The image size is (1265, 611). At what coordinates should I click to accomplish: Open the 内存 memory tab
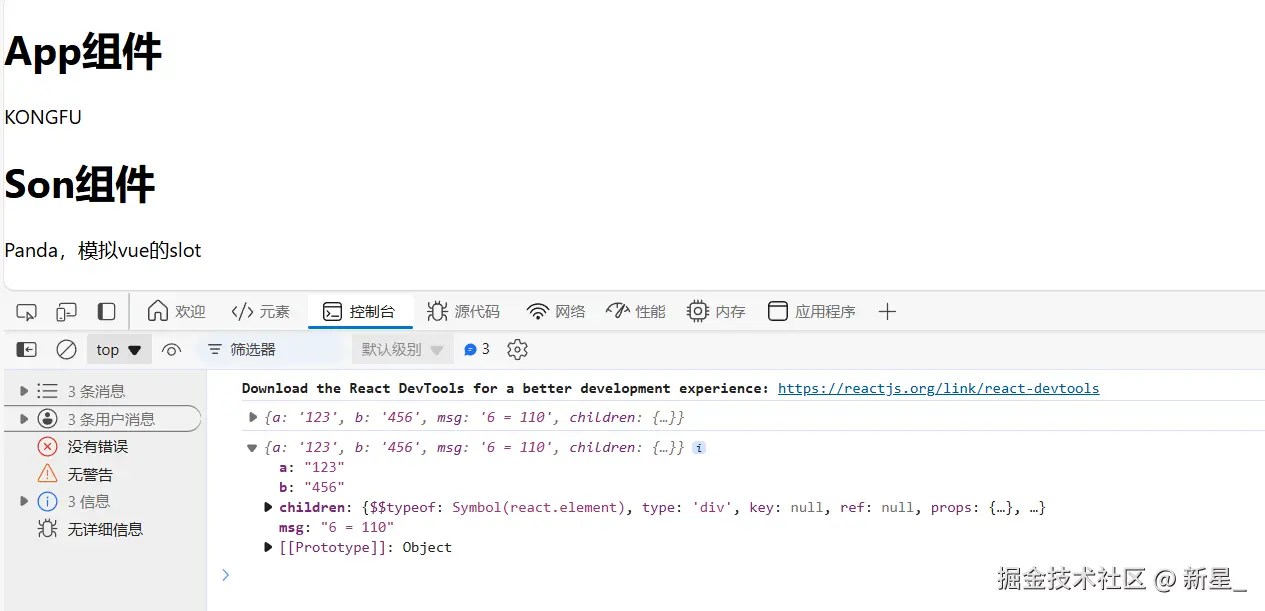[x=716, y=312]
